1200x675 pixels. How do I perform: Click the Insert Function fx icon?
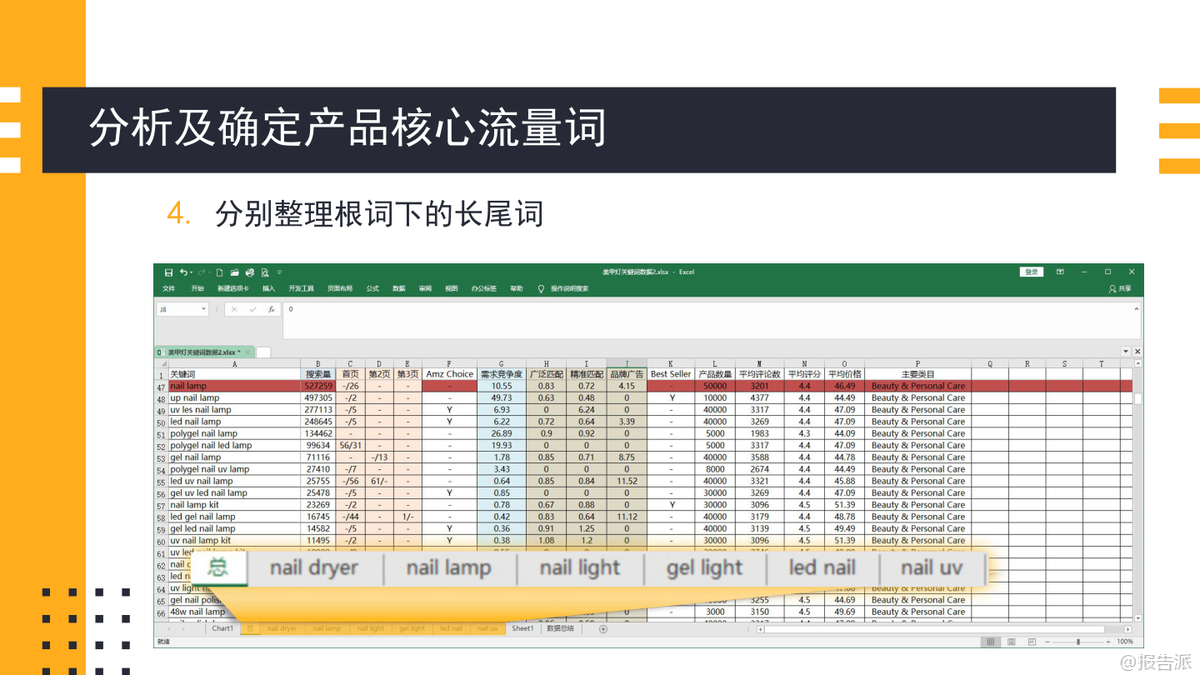tap(271, 310)
